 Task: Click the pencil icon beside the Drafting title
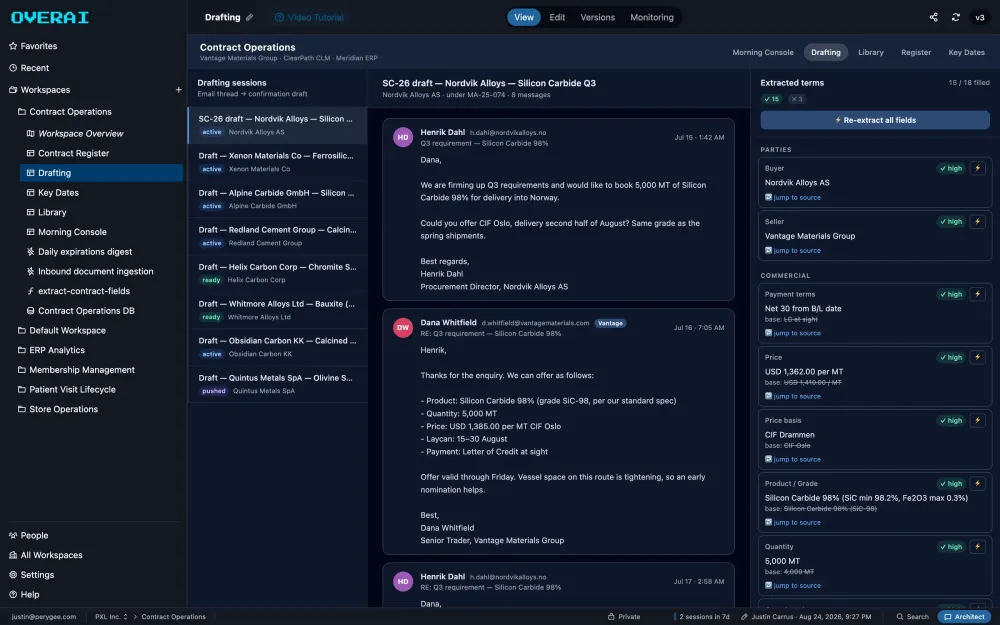[249, 17]
